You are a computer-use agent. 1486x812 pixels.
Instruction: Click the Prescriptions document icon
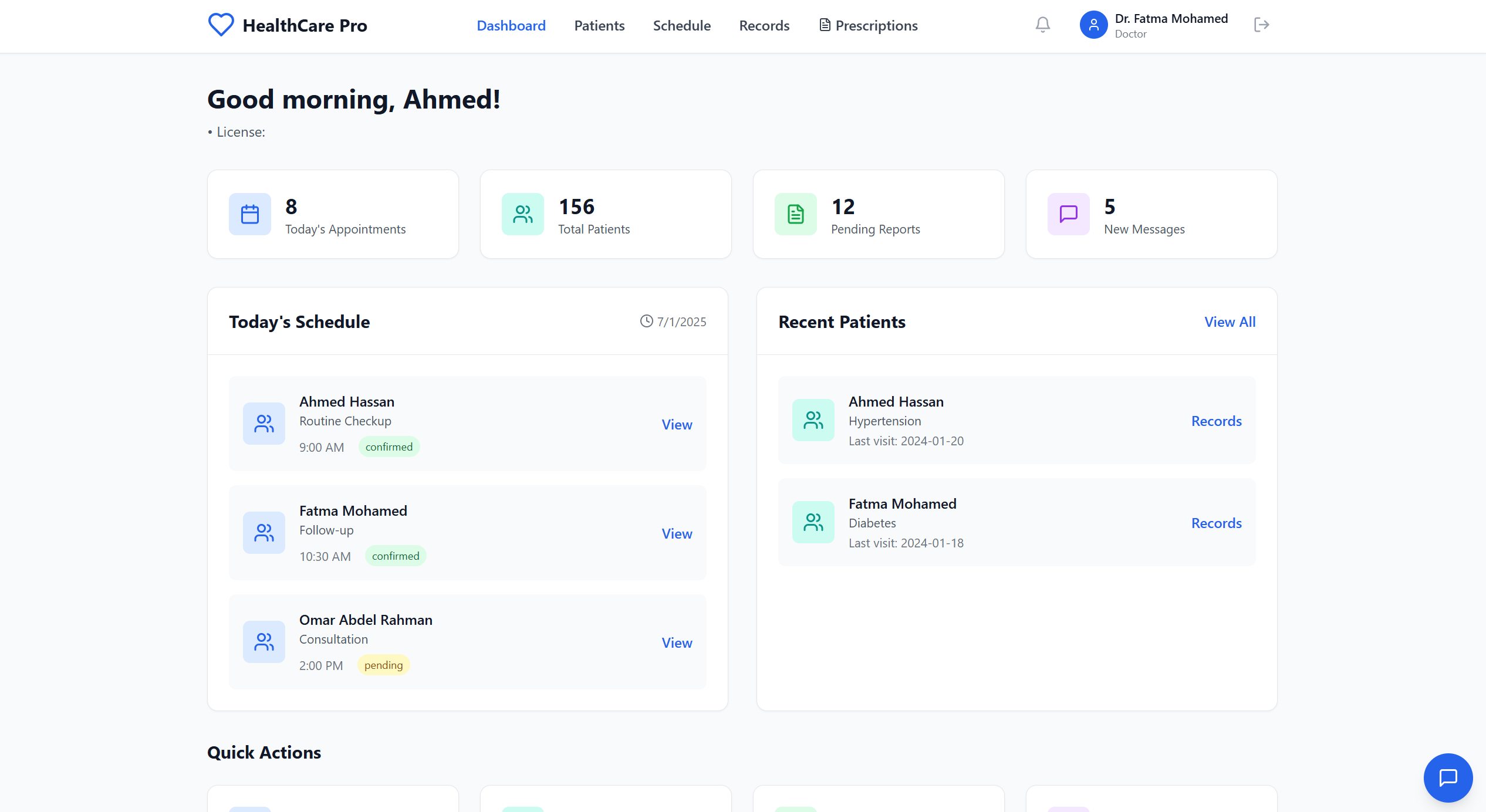825,25
